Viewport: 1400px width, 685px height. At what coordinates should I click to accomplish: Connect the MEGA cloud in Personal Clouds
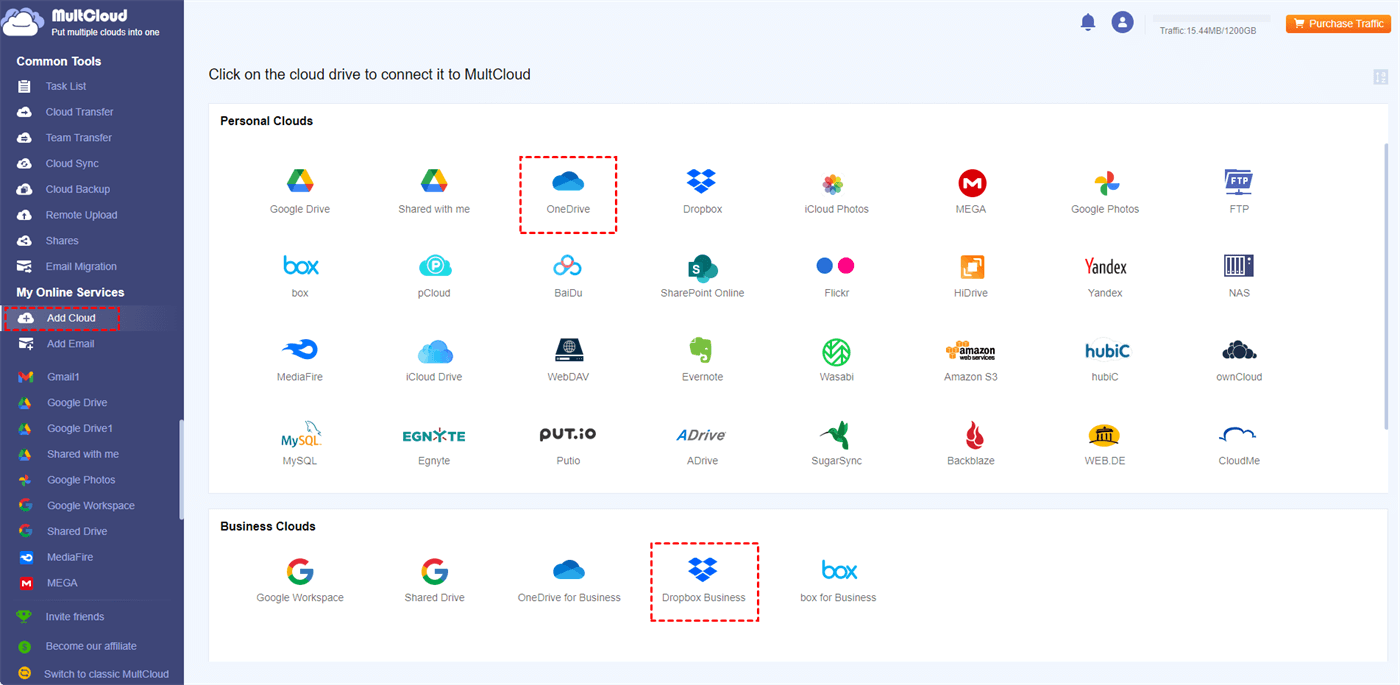971,190
